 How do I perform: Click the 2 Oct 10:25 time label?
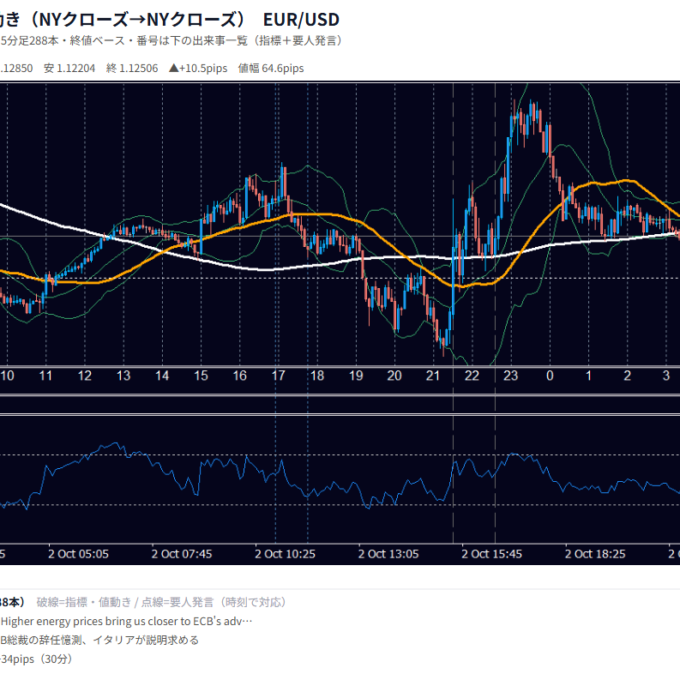click(285, 554)
